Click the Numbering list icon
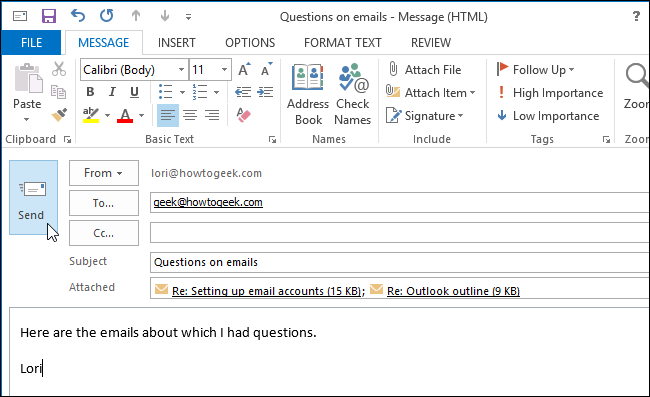The image size is (650, 397). (200, 92)
